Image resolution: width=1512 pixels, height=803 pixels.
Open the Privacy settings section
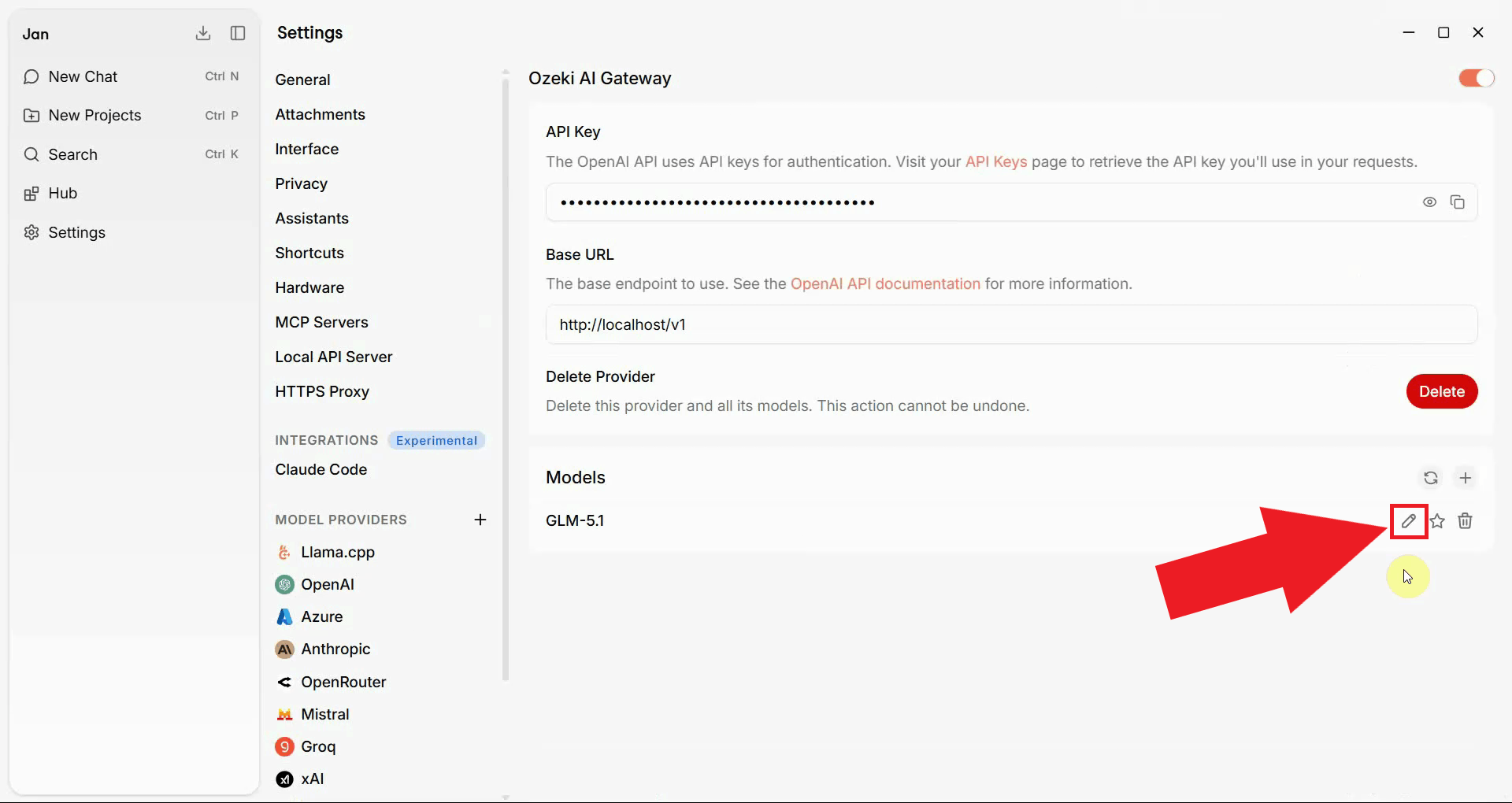301,183
